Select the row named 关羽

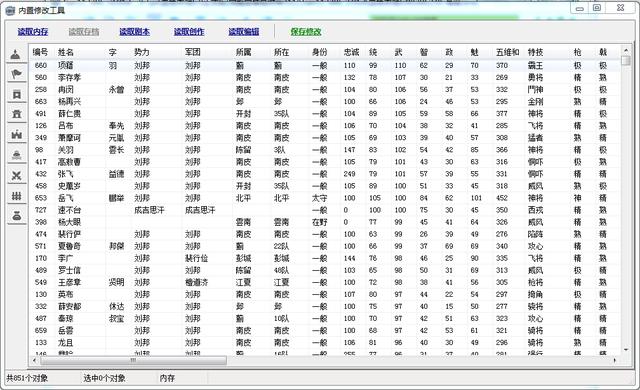pos(325,150)
